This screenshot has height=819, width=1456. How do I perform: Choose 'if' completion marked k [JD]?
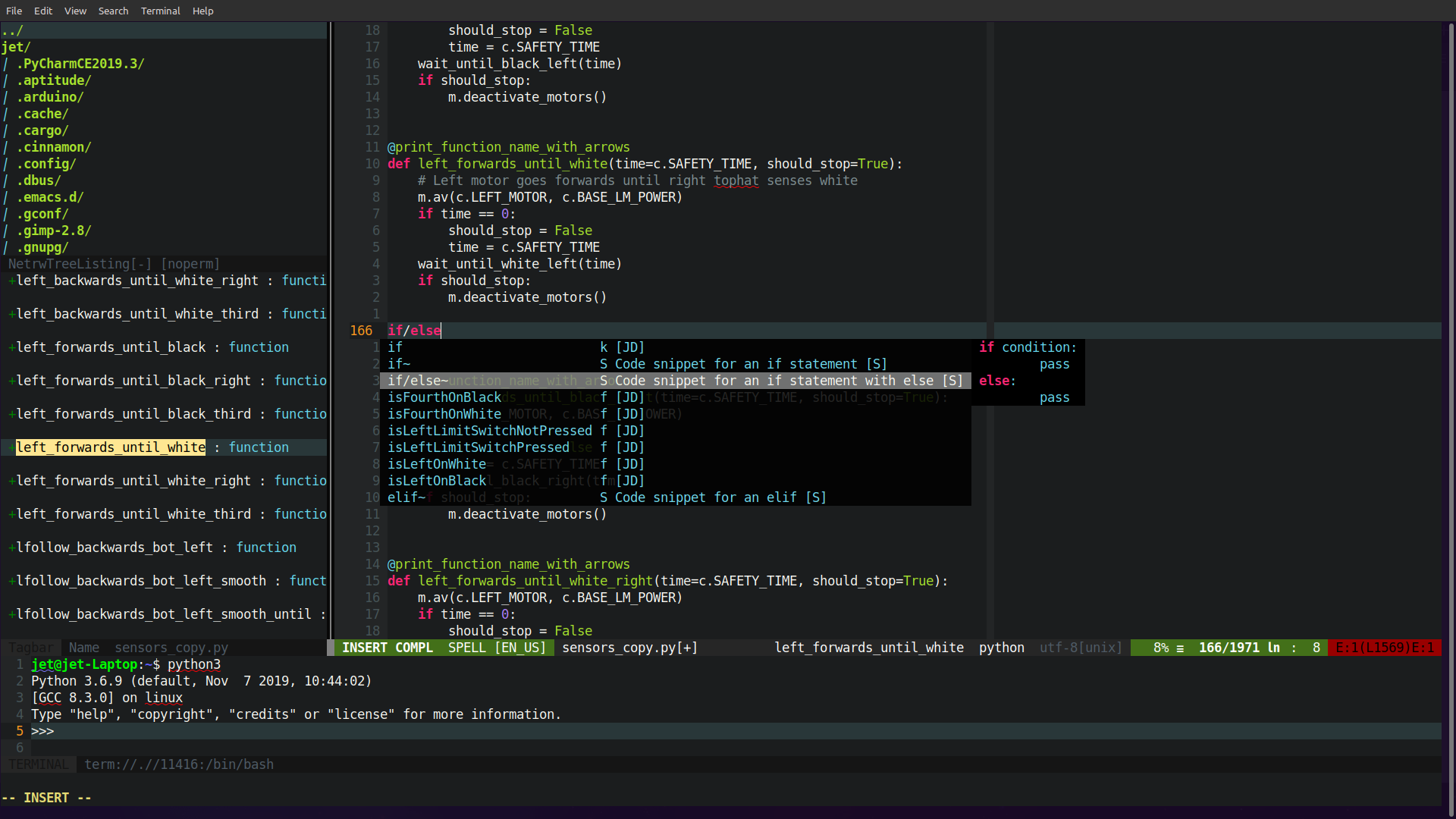click(x=675, y=347)
